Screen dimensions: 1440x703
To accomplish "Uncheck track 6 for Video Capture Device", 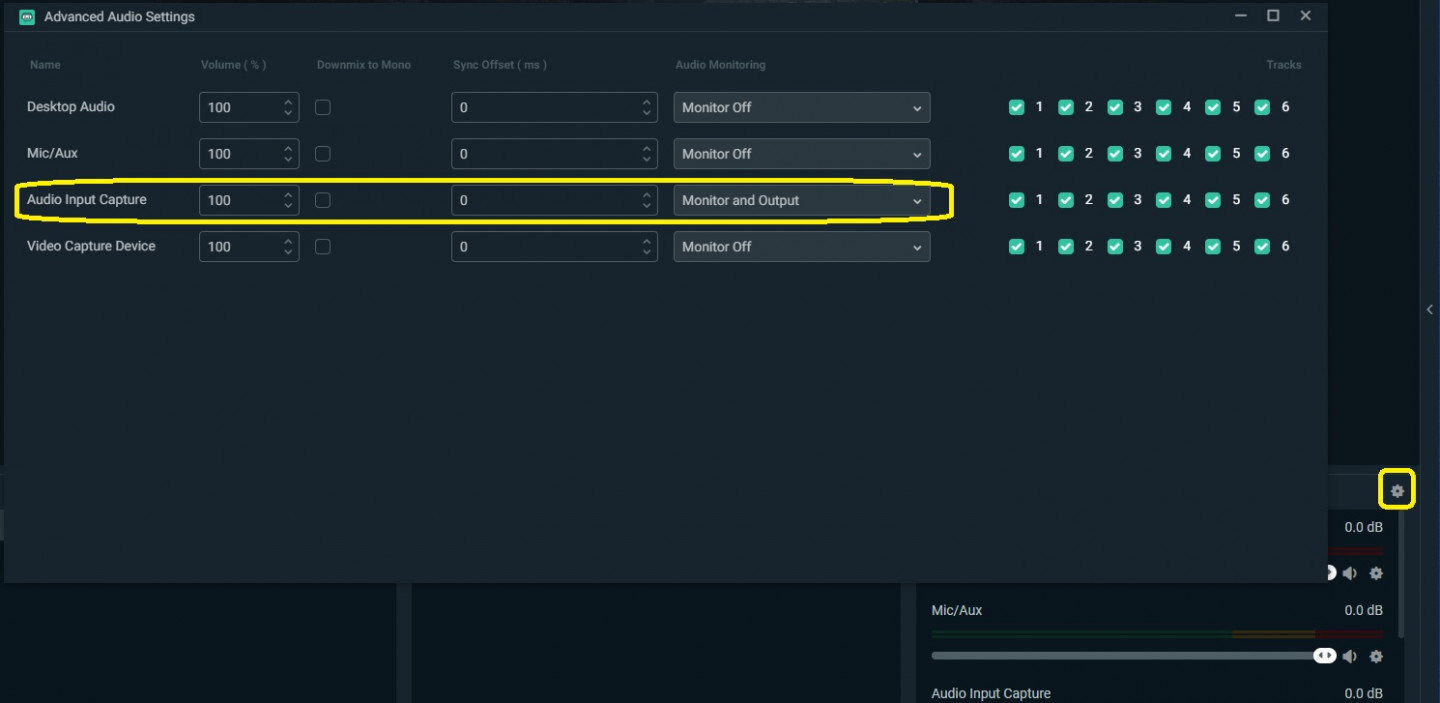I will click(1262, 246).
